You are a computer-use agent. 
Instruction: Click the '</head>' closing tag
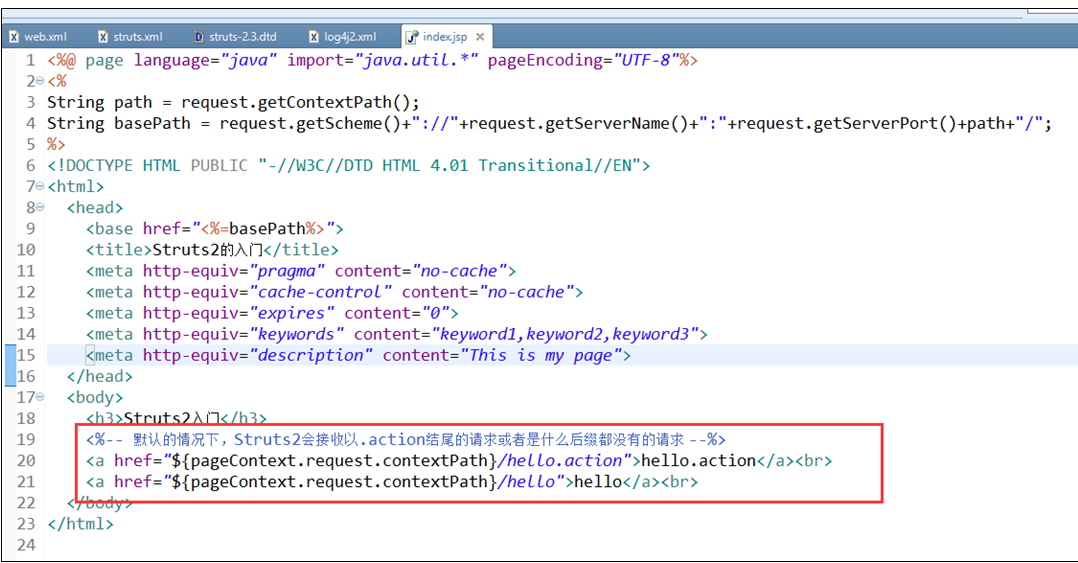click(100, 376)
